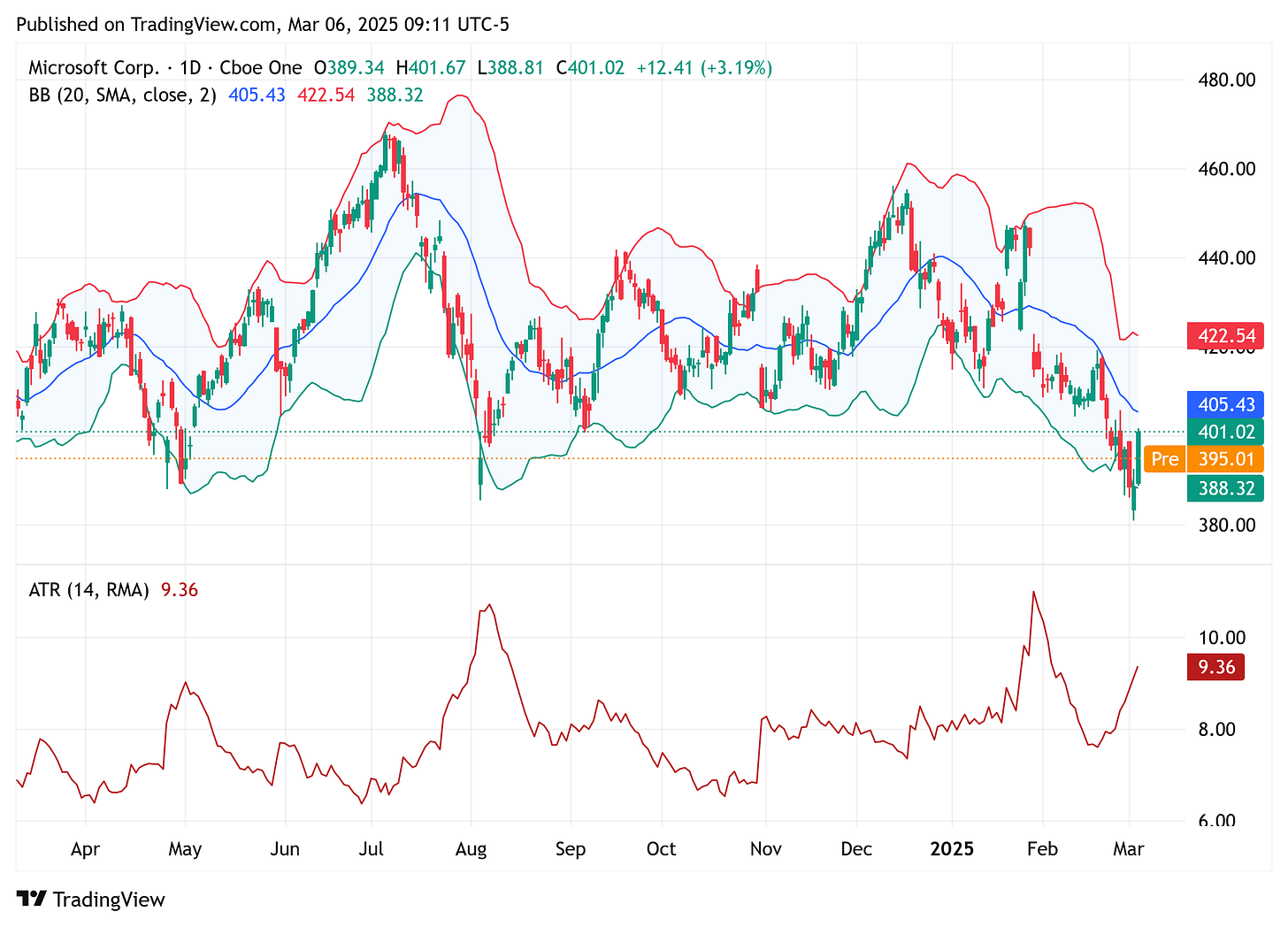Viewport: 1288px width, 927px height.
Task: Click the red 9.36 ATR value badge
Action: click(1215, 667)
